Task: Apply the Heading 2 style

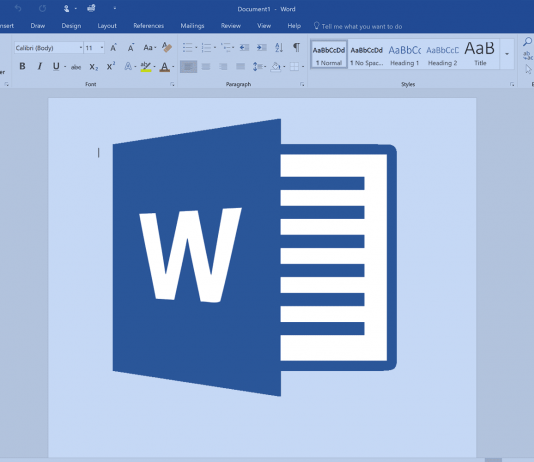Action: click(x=442, y=54)
